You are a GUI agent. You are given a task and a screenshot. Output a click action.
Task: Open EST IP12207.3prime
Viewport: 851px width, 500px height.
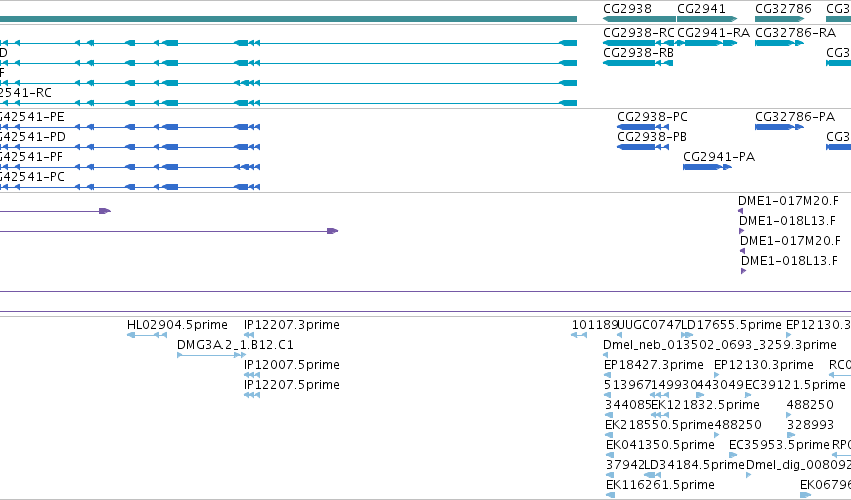click(x=292, y=325)
